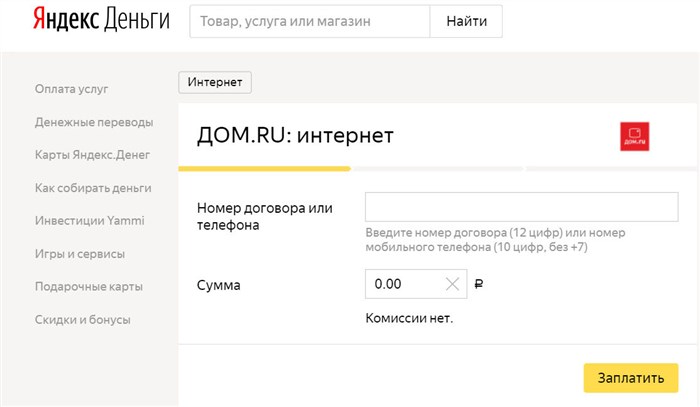This screenshot has width=700, height=407.
Task: Open the Интернет category tag
Action: 215,82
